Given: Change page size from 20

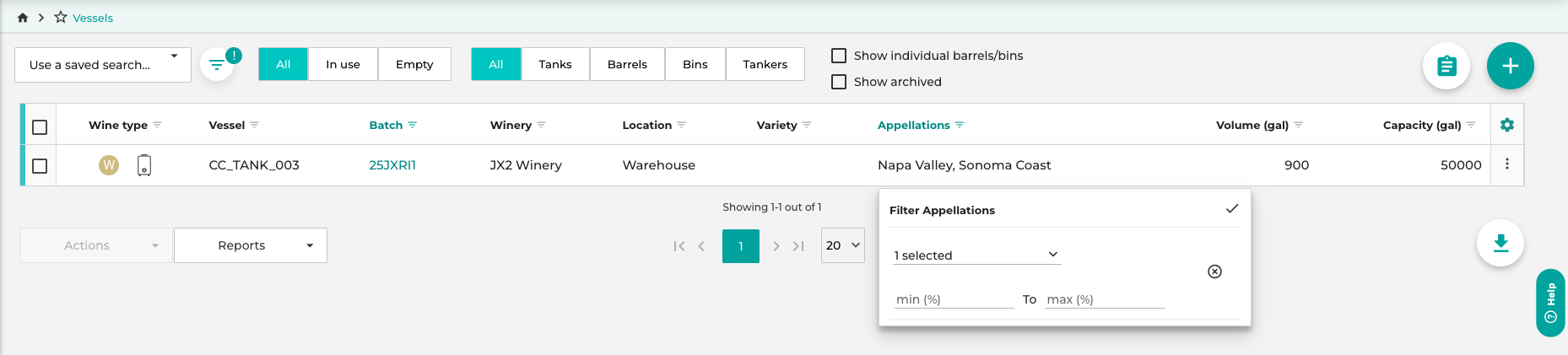Looking at the screenshot, I should click(x=843, y=245).
